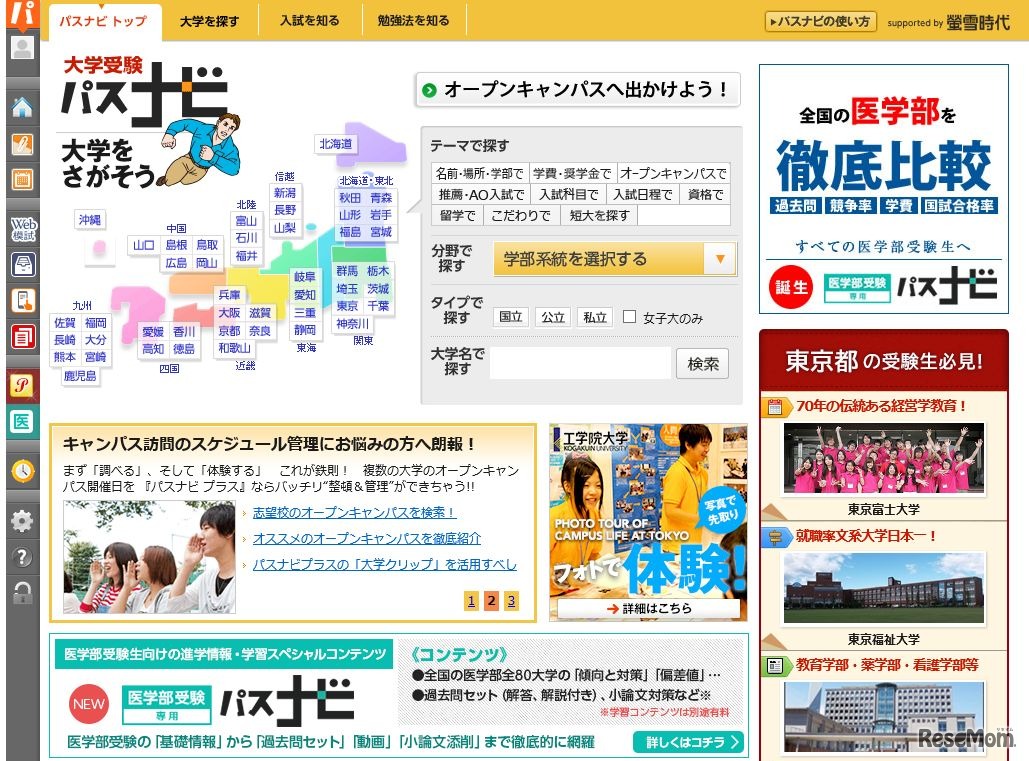Screen dimensions: 1029x761
Task: Open the red book icon in sidebar
Action: click(x=23, y=337)
